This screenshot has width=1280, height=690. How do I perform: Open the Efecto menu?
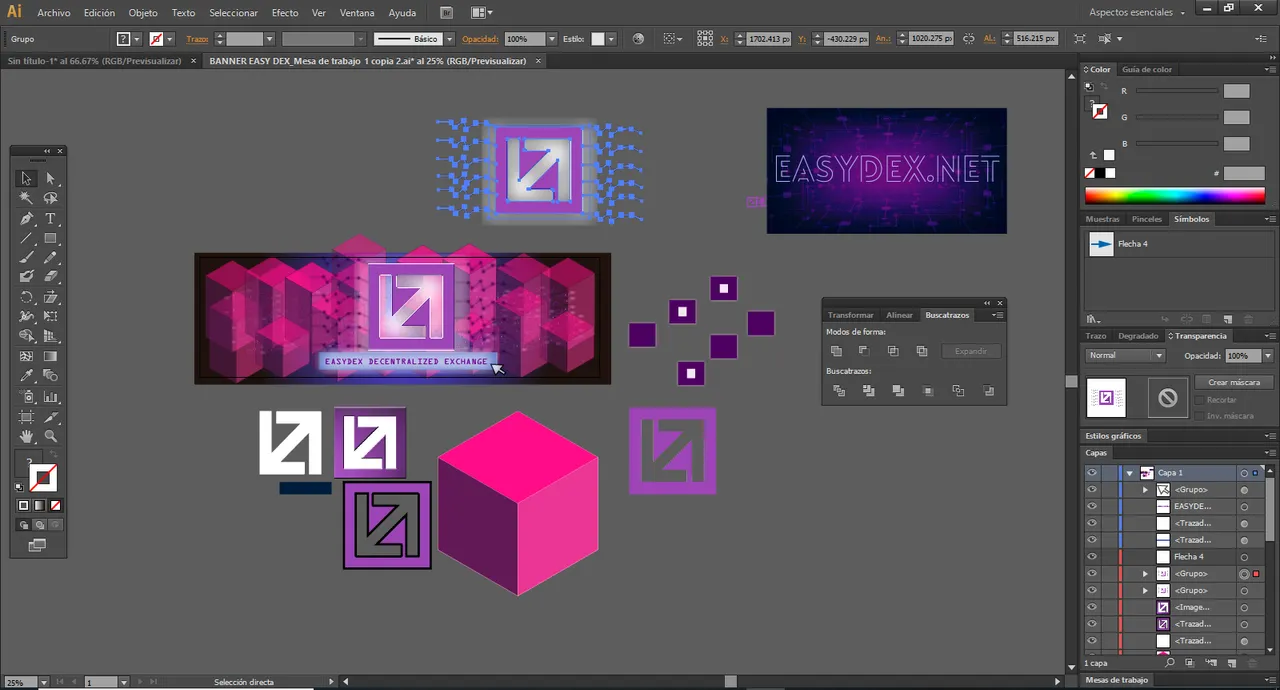point(285,13)
